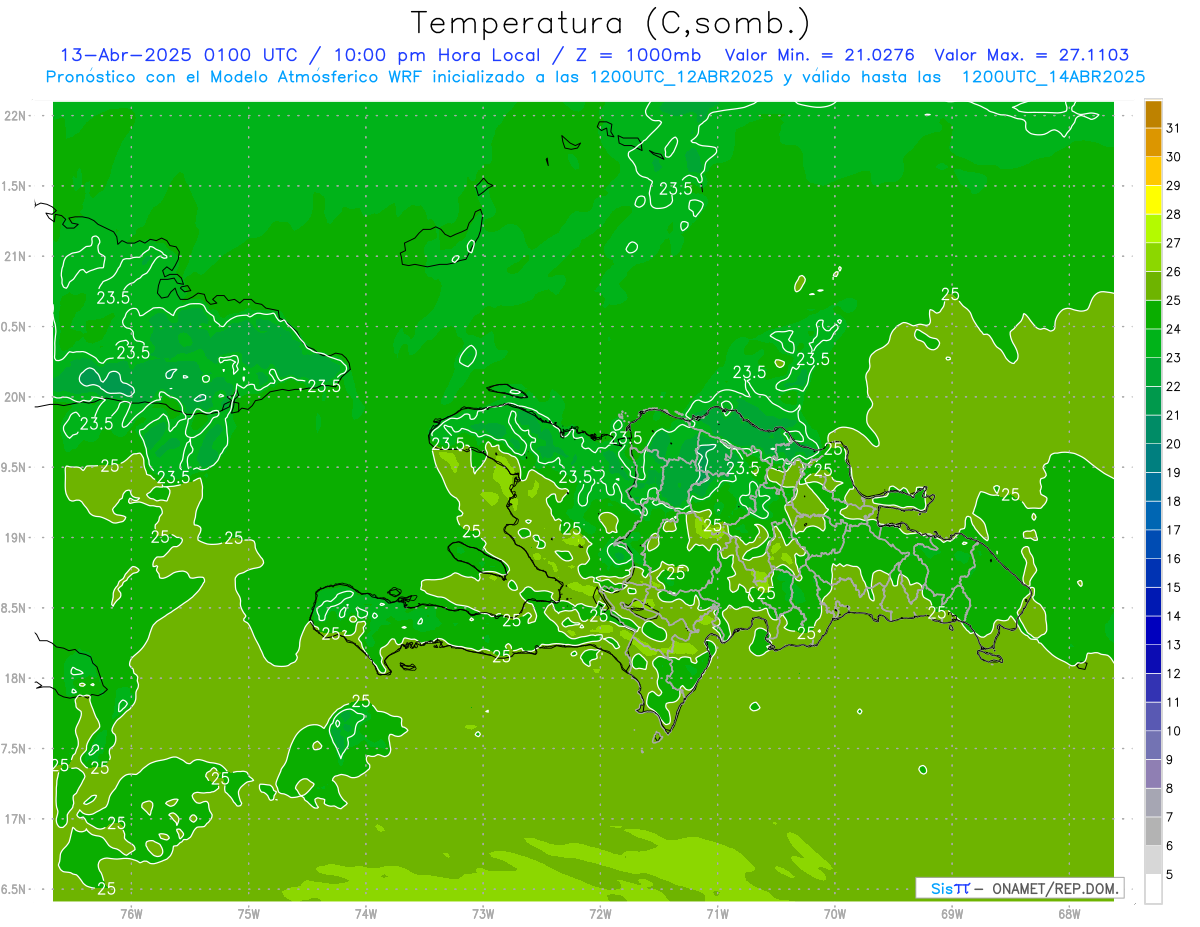This screenshot has height=927, width=1200.
Task: Click legend value 24 on the color scale
Action: [x=1174, y=329]
